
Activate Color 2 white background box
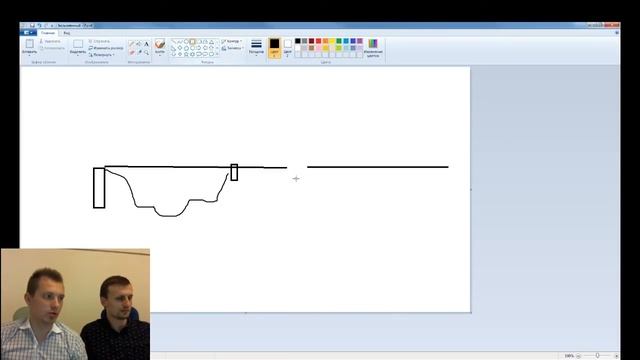tap(288, 48)
